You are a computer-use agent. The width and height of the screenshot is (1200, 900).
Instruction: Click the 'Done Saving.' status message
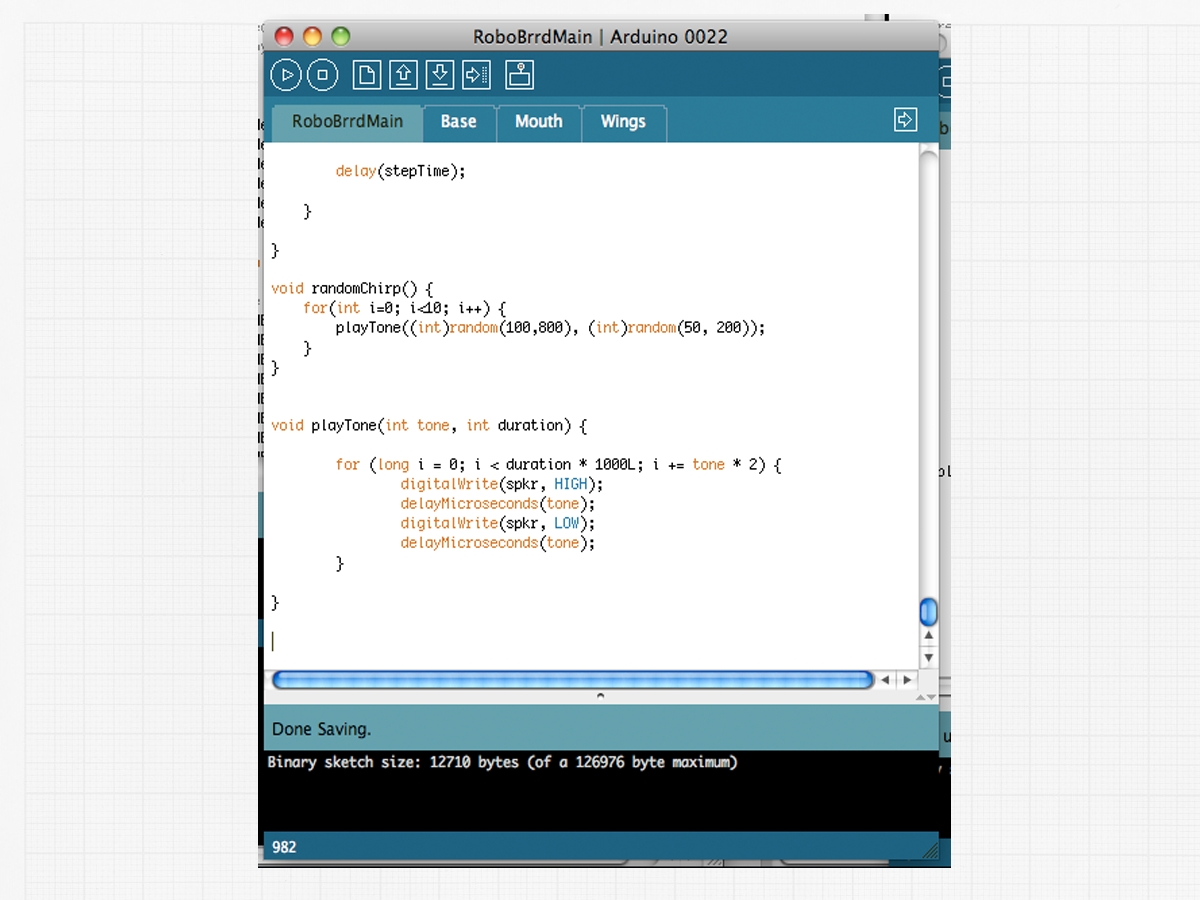click(x=321, y=729)
